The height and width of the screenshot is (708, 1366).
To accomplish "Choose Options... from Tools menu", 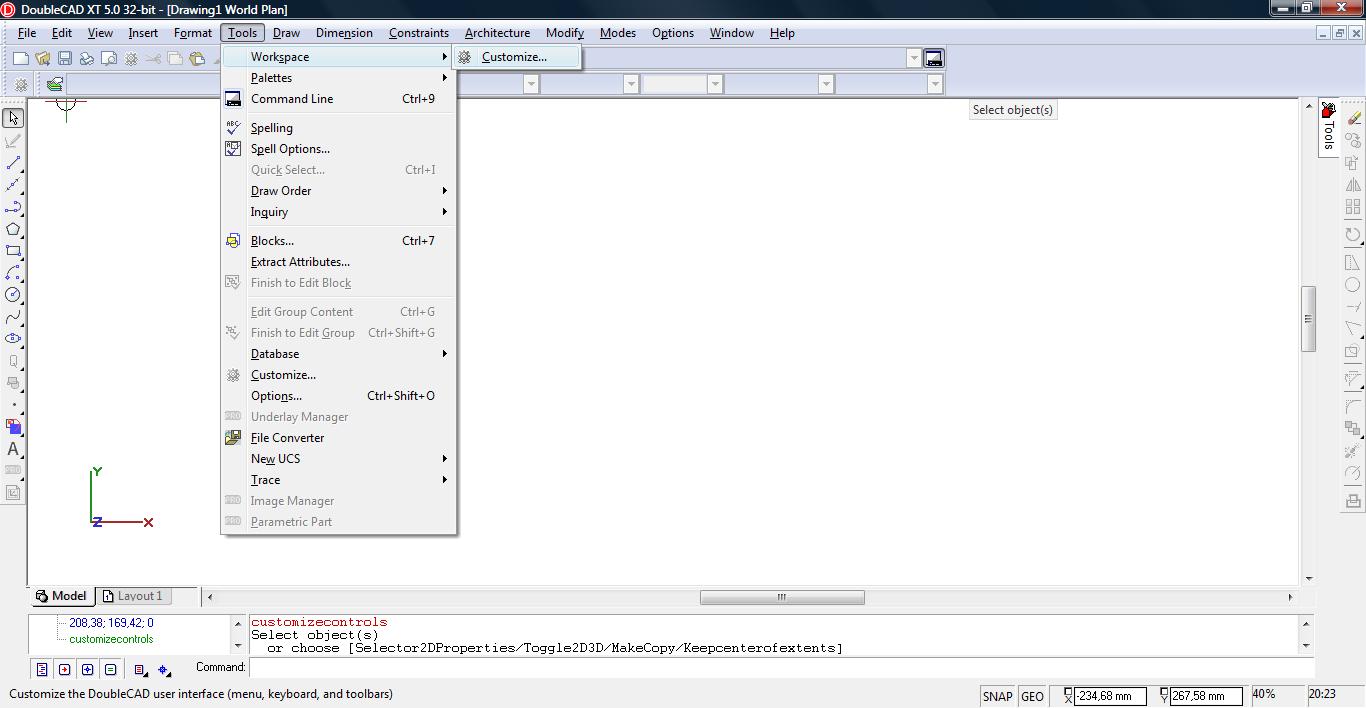I will (276, 396).
